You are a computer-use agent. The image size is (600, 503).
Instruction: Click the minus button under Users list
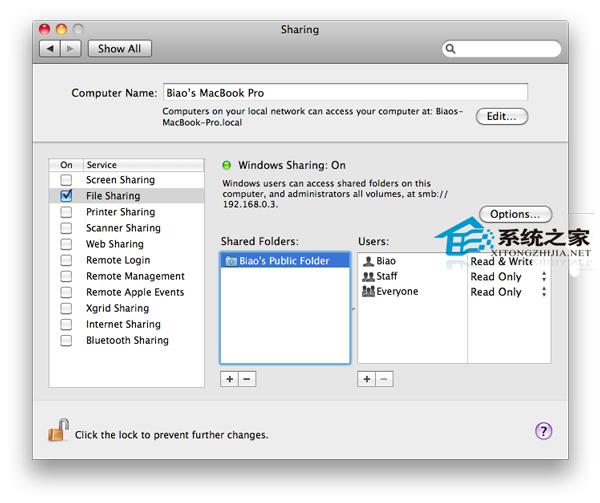(384, 379)
